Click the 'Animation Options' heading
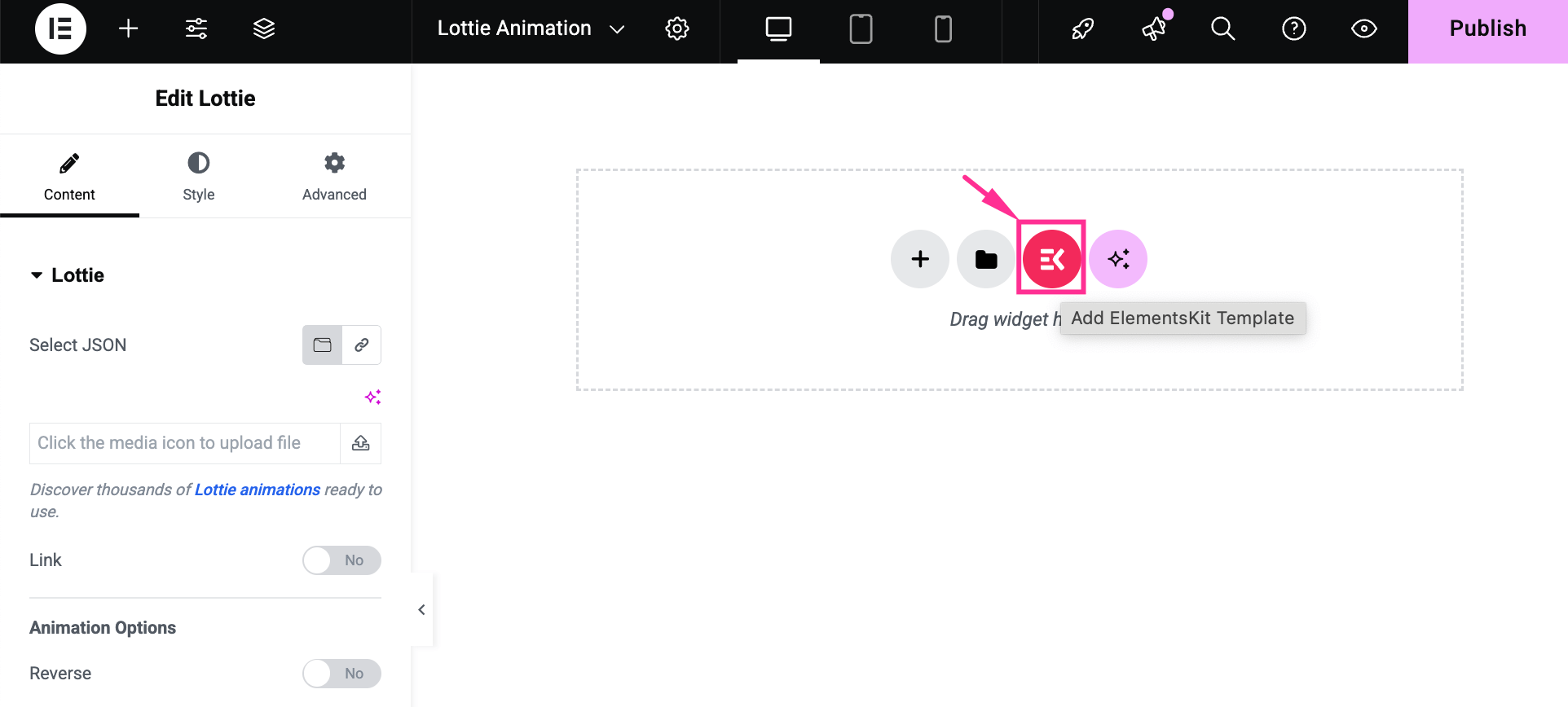Viewport: 1568px width, 707px height. point(103,628)
